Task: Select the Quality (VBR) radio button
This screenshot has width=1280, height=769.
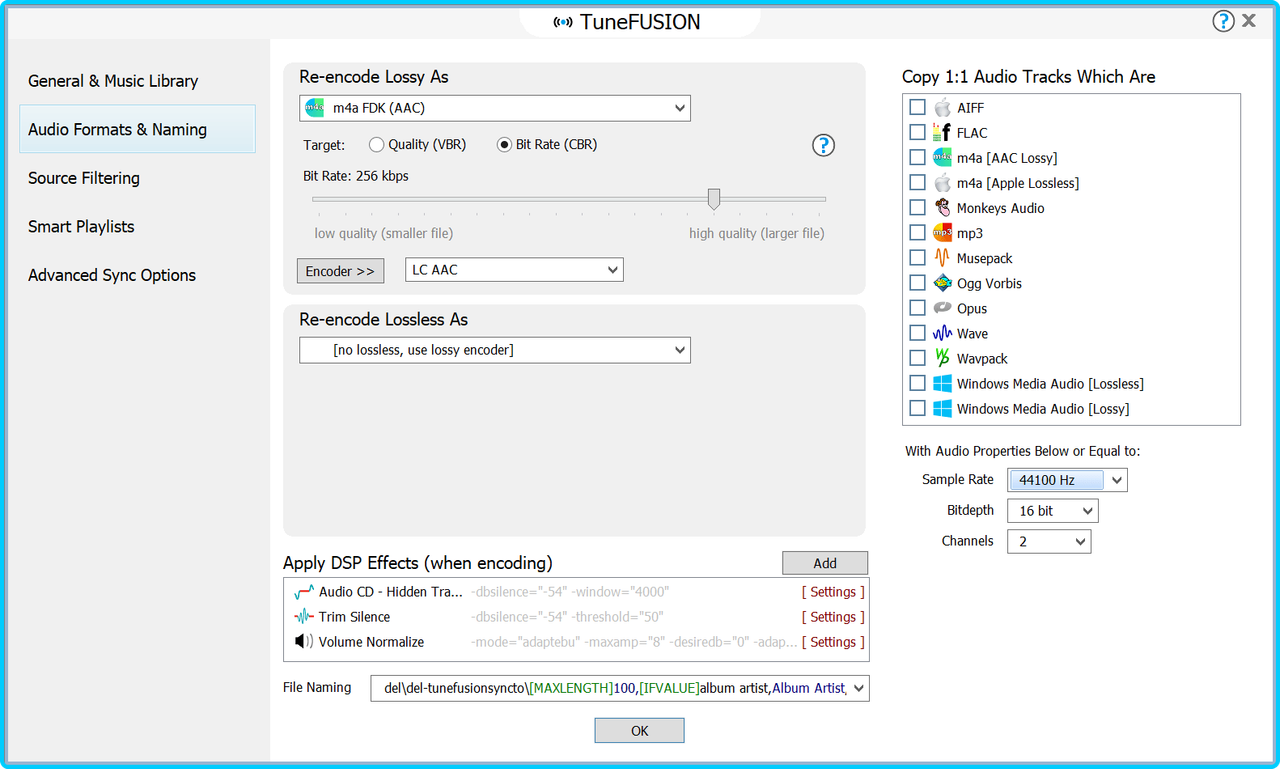Action: click(377, 145)
